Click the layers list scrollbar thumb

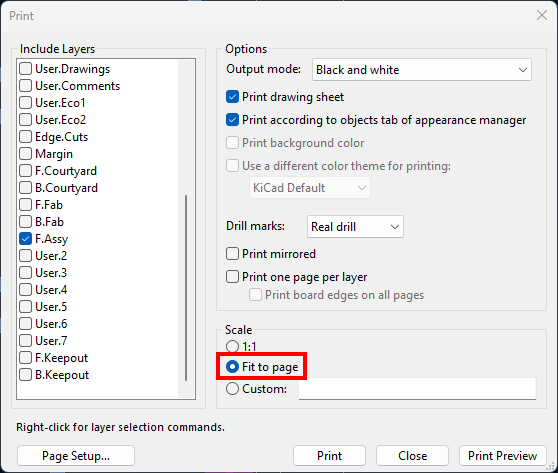(x=186, y=288)
